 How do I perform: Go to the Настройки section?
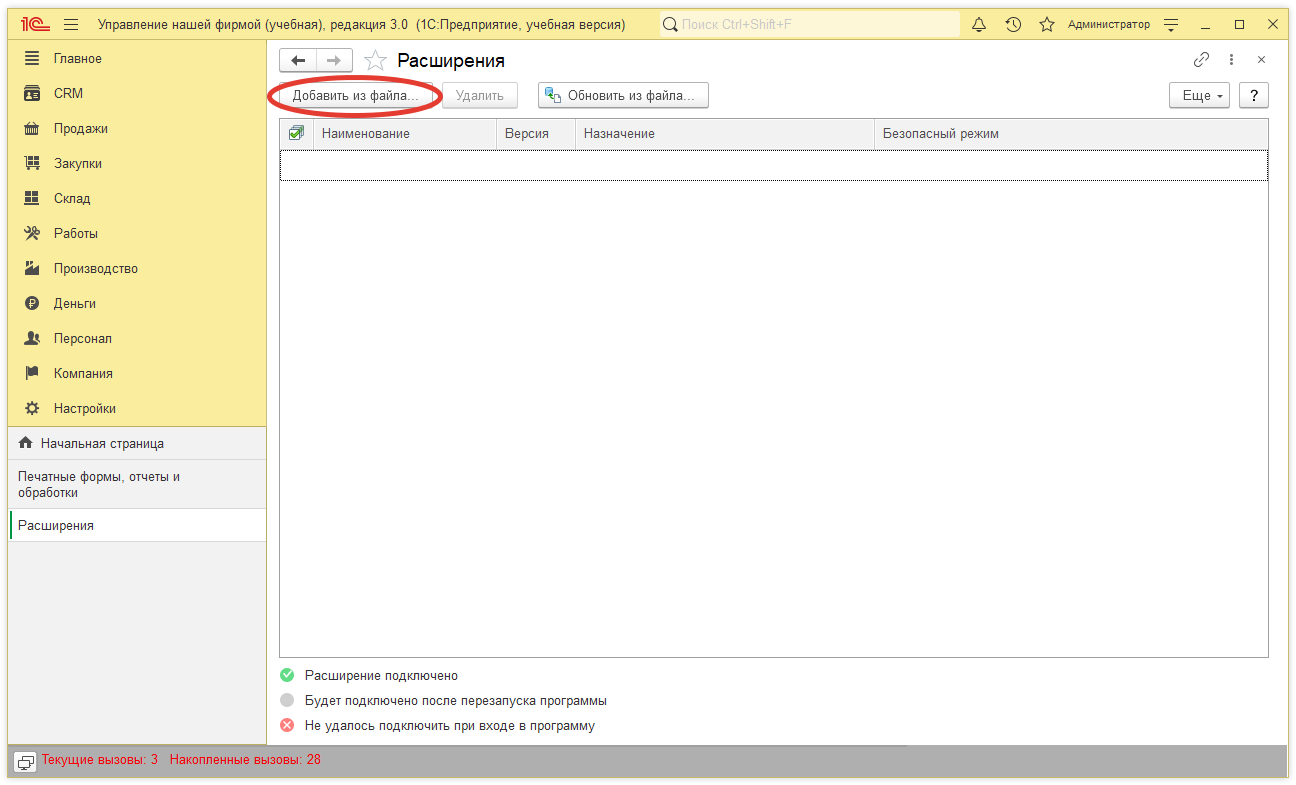pyautogui.click(x=84, y=408)
